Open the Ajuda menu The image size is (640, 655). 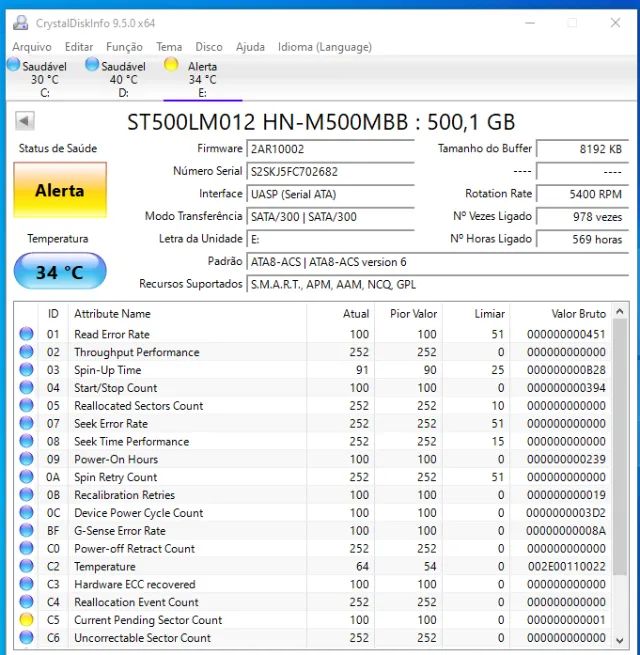(x=250, y=47)
